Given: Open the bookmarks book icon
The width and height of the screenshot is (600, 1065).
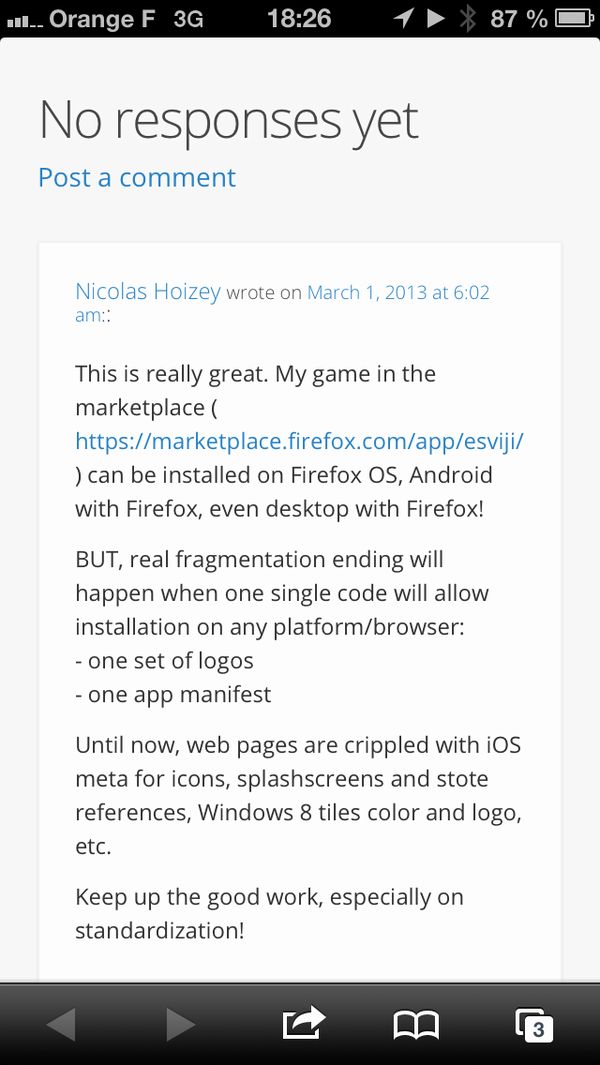Looking at the screenshot, I should 416,1024.
